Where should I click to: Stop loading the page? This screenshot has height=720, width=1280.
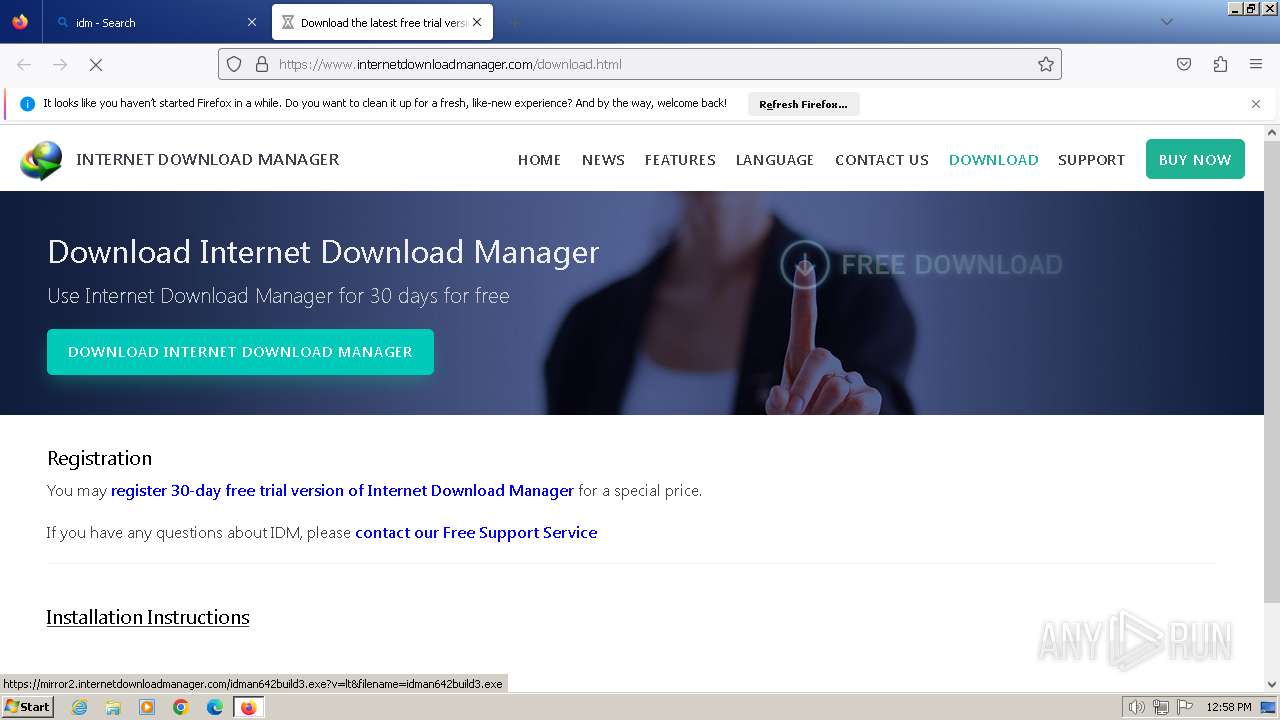[96, 64]
